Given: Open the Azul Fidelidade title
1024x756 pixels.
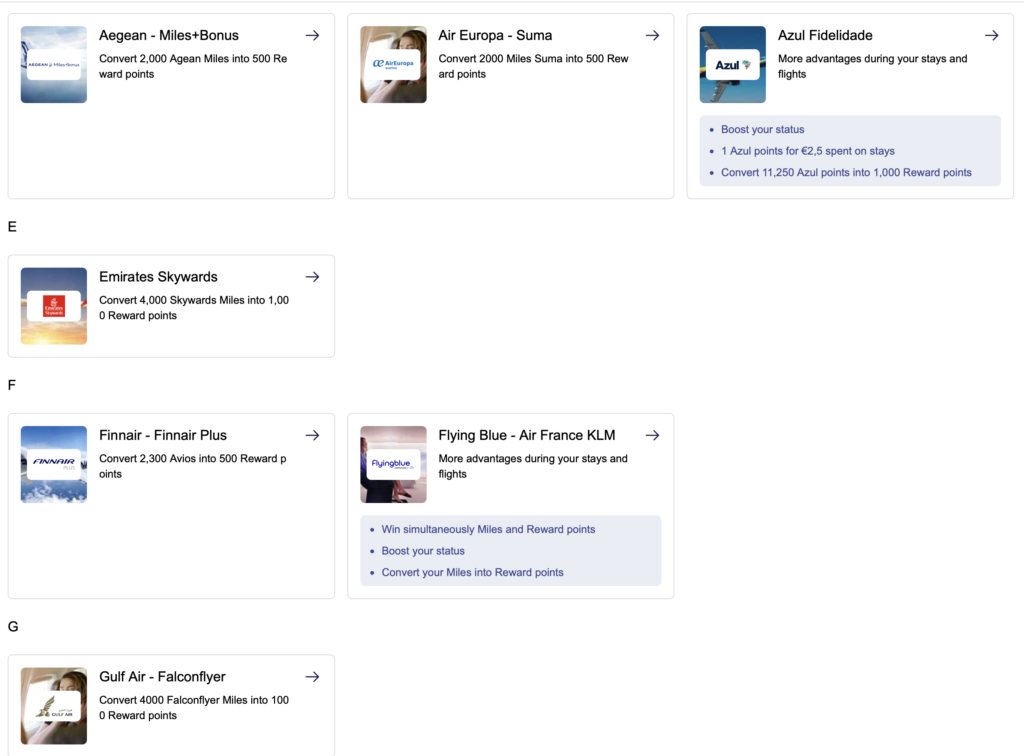Looking at the screenshot, I should (825, 35).
